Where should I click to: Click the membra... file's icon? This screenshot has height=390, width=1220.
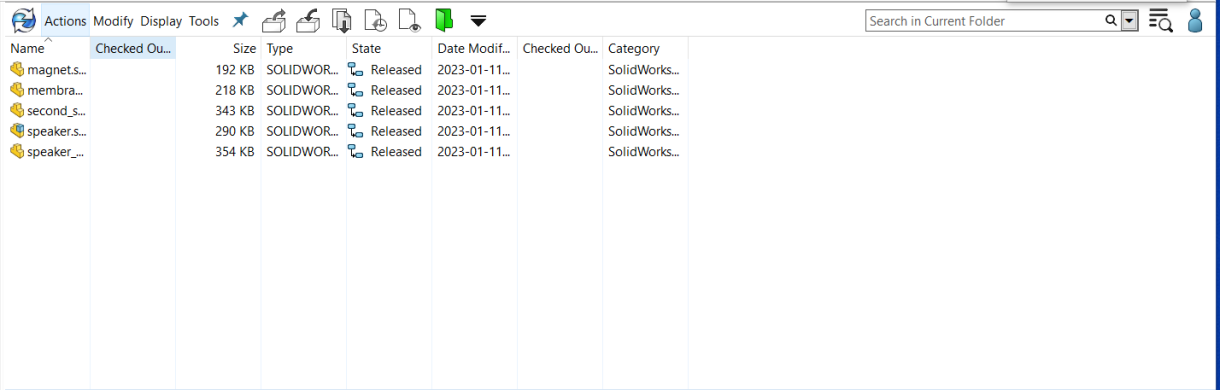point(17,90)
